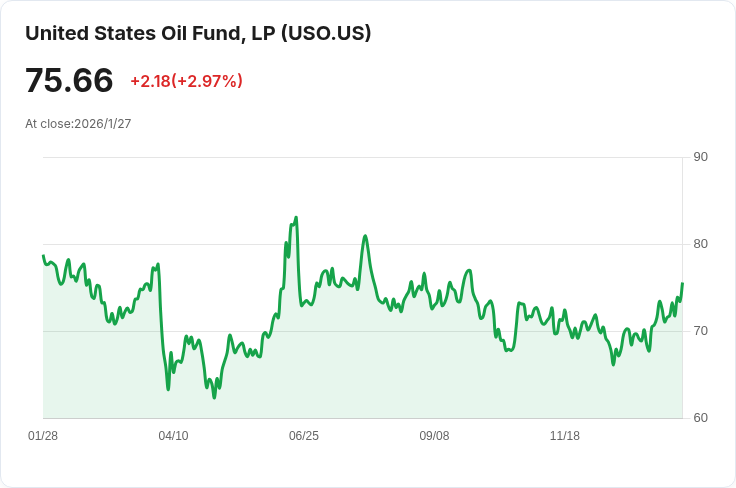Click the 90 y-axis label
This screenshot has width=736, height=488.
coord(700,157)
